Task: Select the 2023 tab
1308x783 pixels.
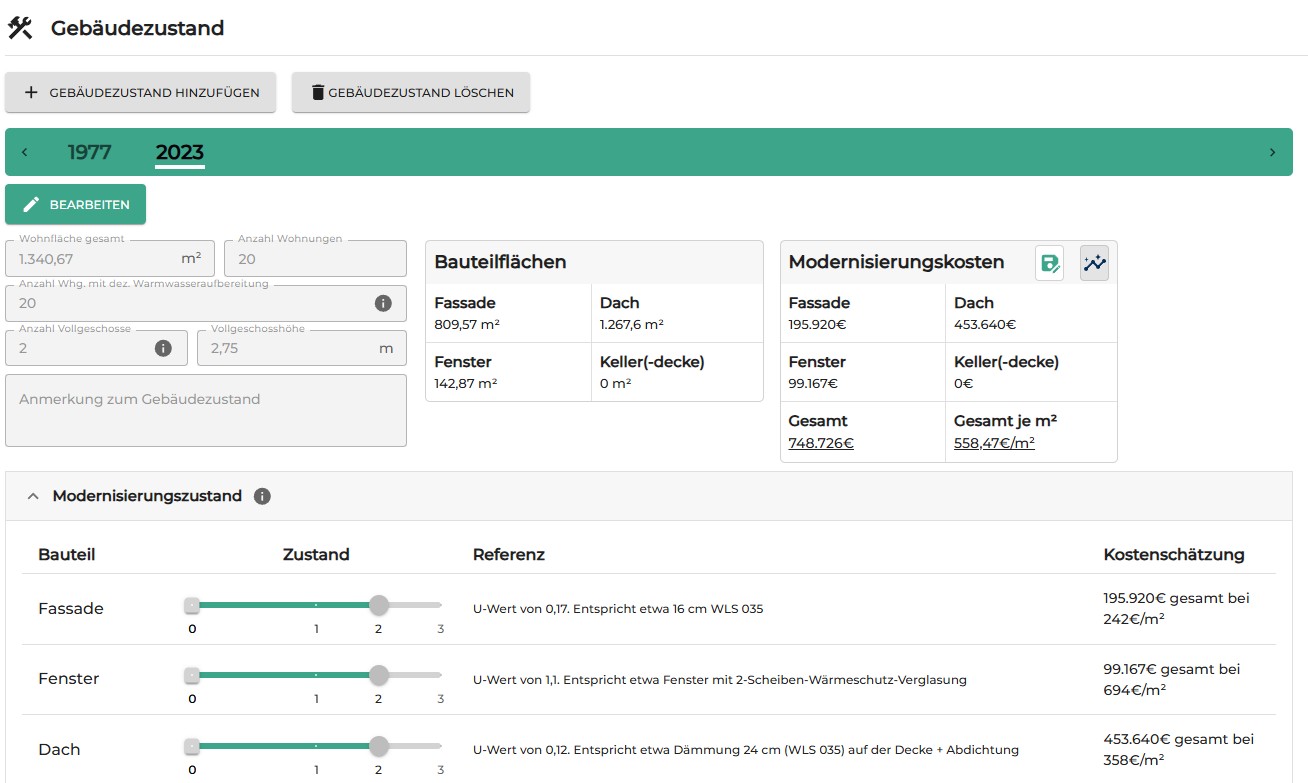Action: coord(179,152)
